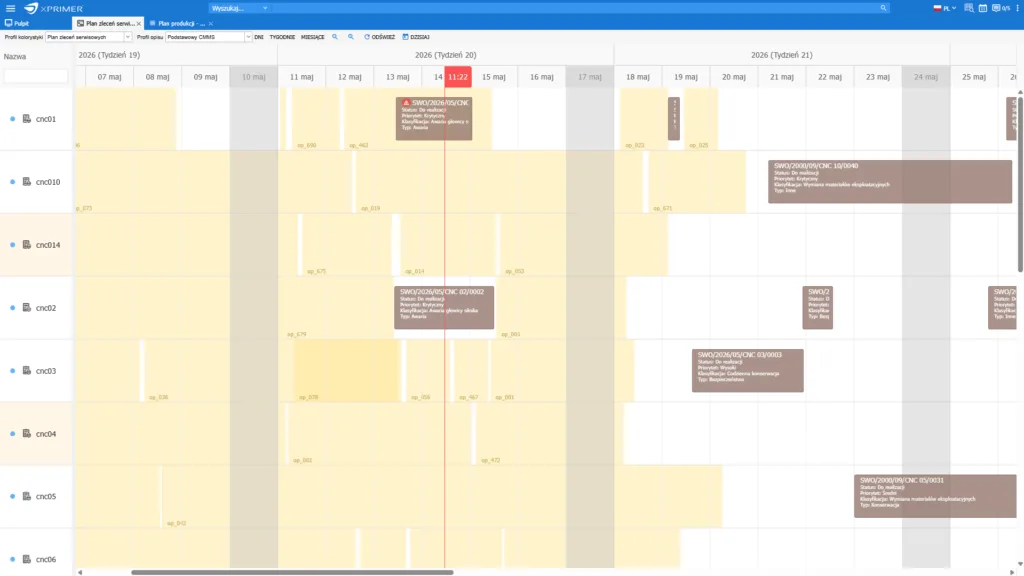Open order SWO/2026/05/CNC 02/0002 on cnc02

pos(444,307)
